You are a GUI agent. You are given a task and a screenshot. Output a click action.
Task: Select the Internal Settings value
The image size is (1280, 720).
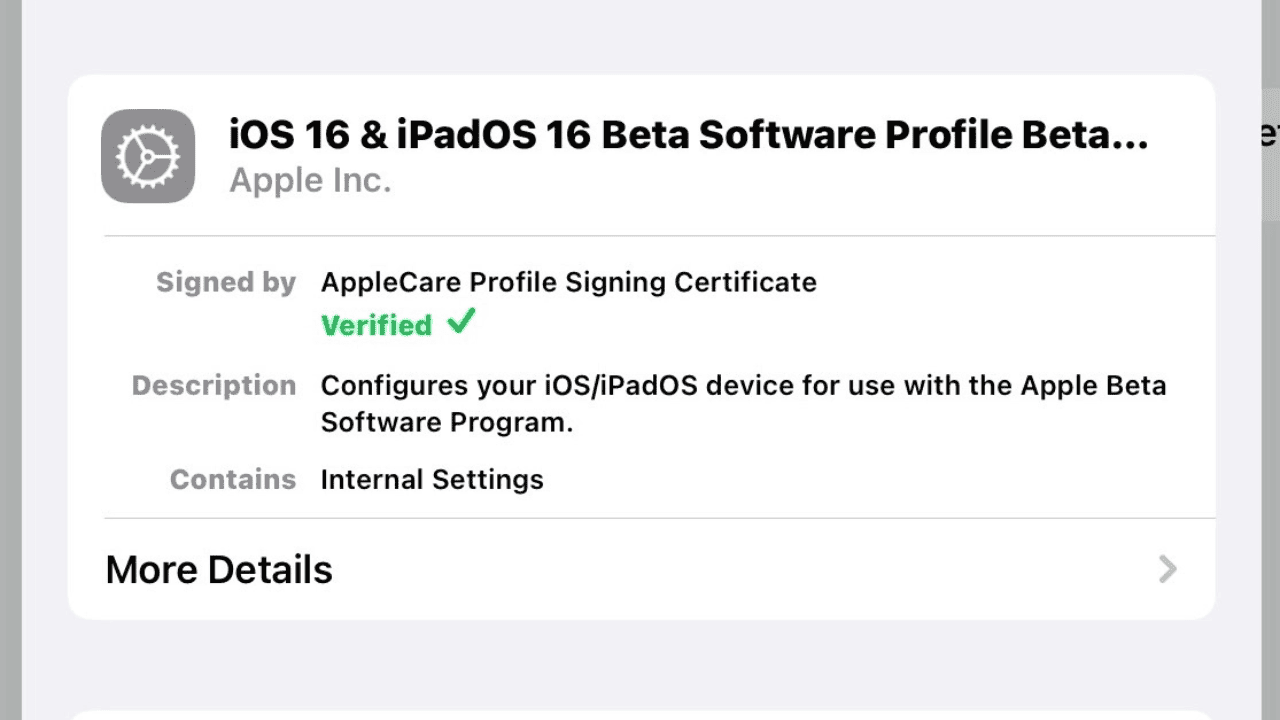[432, 480]
